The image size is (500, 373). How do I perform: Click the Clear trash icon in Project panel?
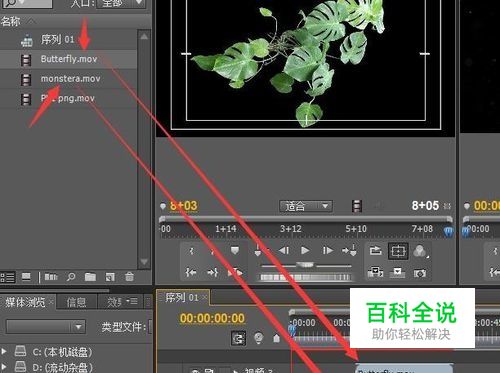pos(129,276)
